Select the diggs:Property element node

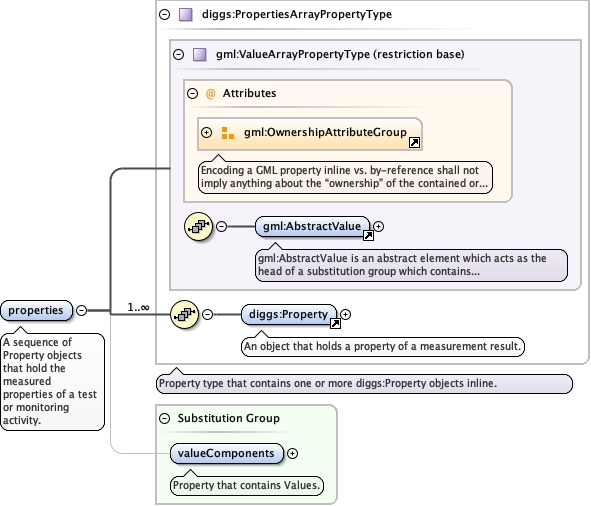(x=289, y=314)
